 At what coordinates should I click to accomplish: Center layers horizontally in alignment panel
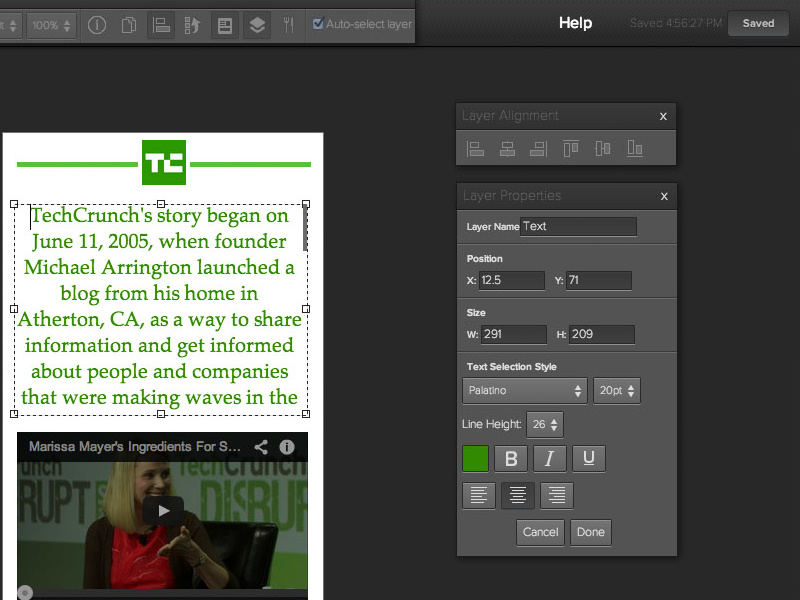click(507, 149)
